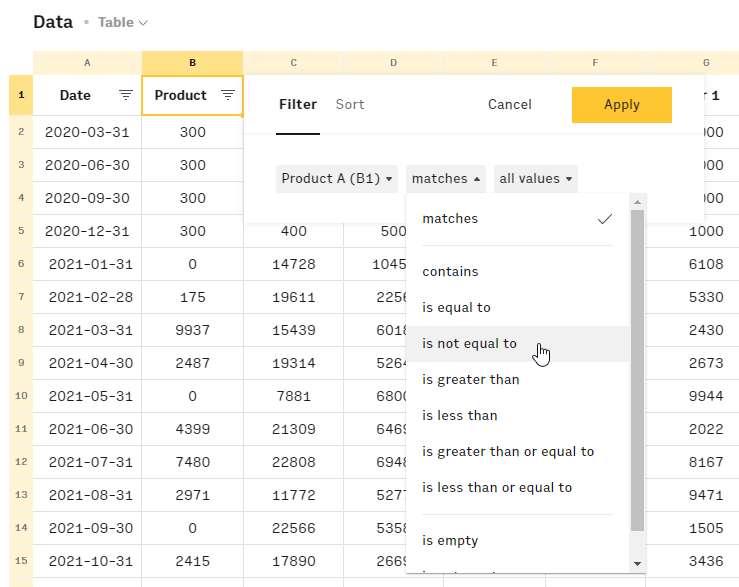The image size is (739, 587).
Task: Click column G cell 9944
Action: click(693, 396)
